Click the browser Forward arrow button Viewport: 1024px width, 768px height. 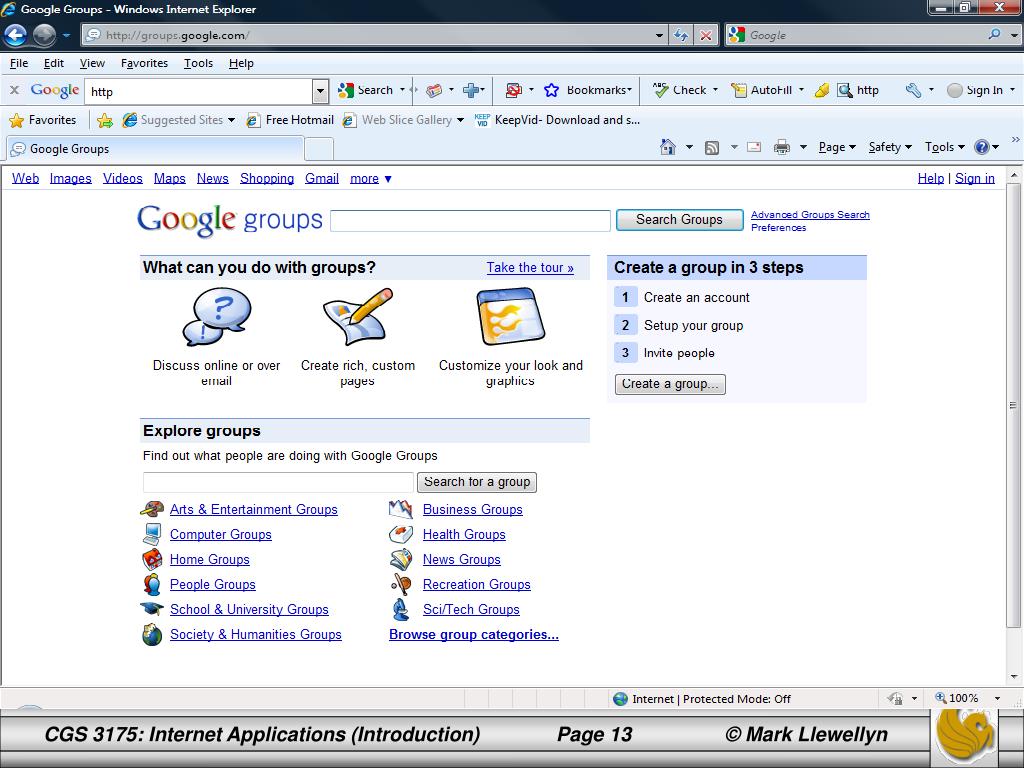click(44, 35)
